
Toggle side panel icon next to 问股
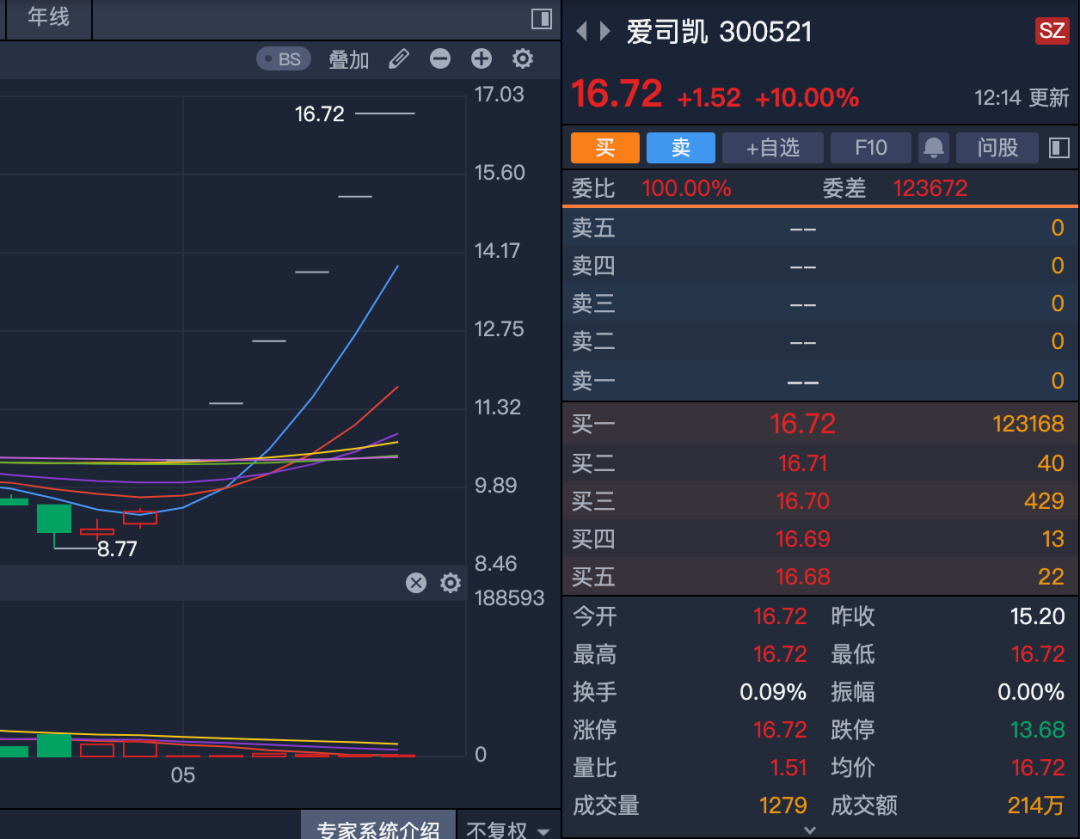click(x=1059, y=148)
